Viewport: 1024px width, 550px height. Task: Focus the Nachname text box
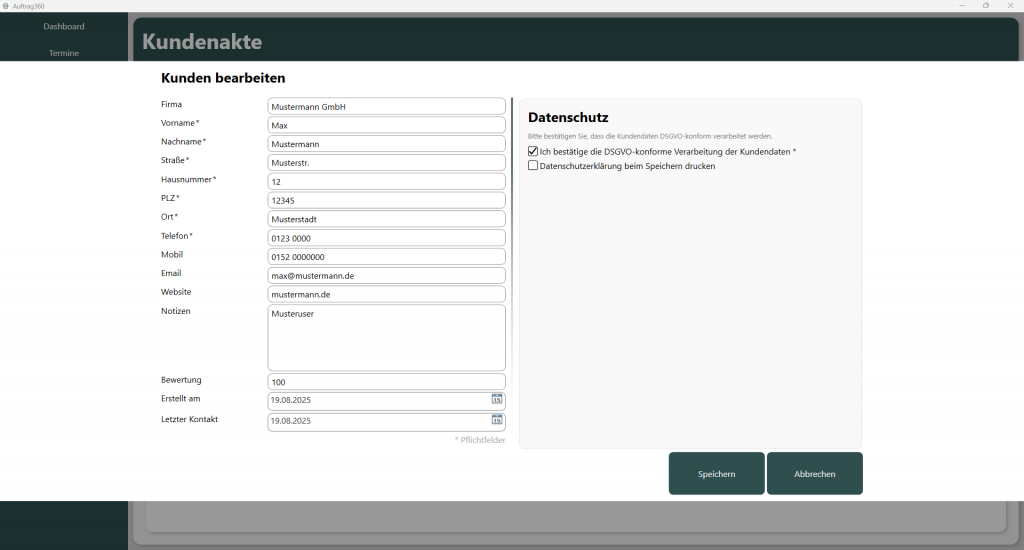(386, 144)
